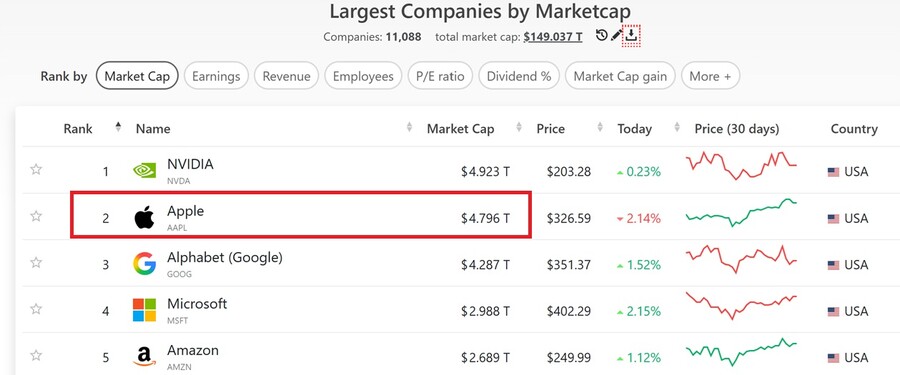This screenshot has width=900, height=375.
Task: Click Amazon's price $249.99
Action: coord(569,358)
